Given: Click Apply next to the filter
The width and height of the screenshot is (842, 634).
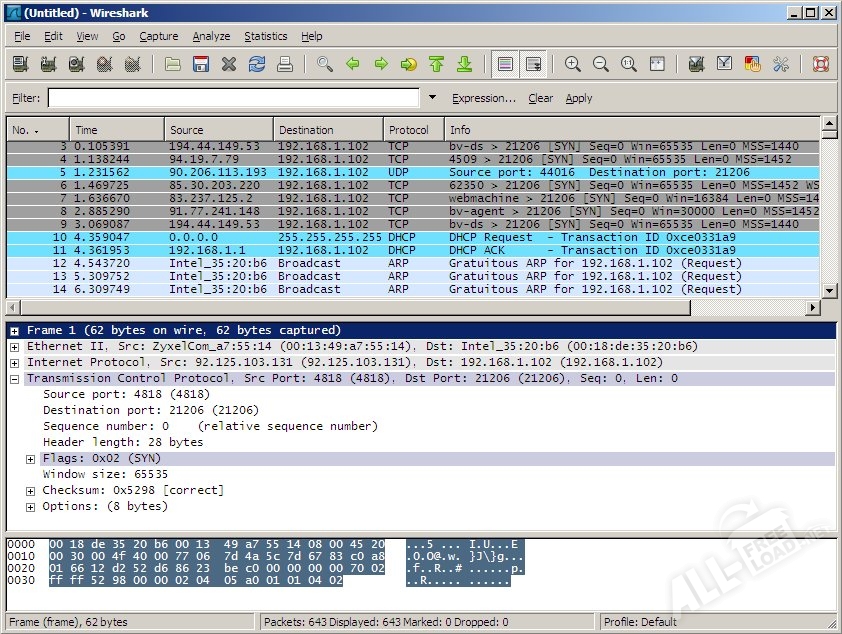Looking at the screenshot, I should click(579, 98).
